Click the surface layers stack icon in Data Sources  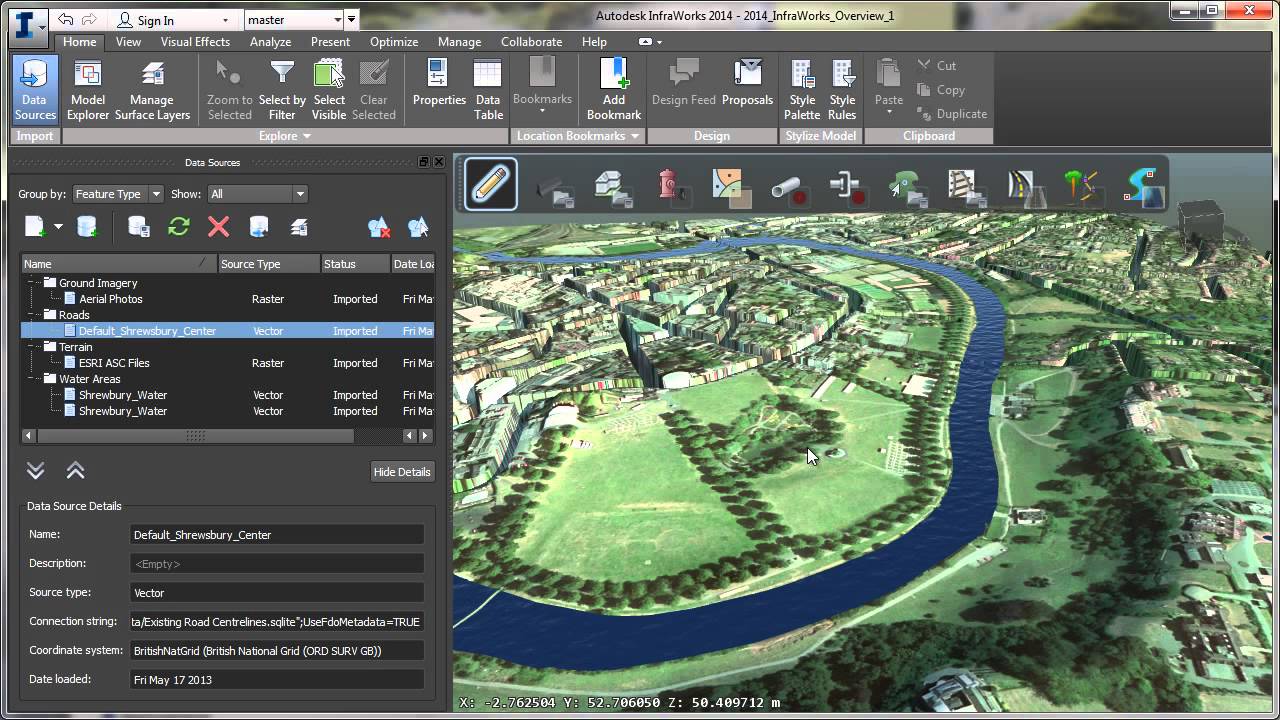tap(298, 228)
